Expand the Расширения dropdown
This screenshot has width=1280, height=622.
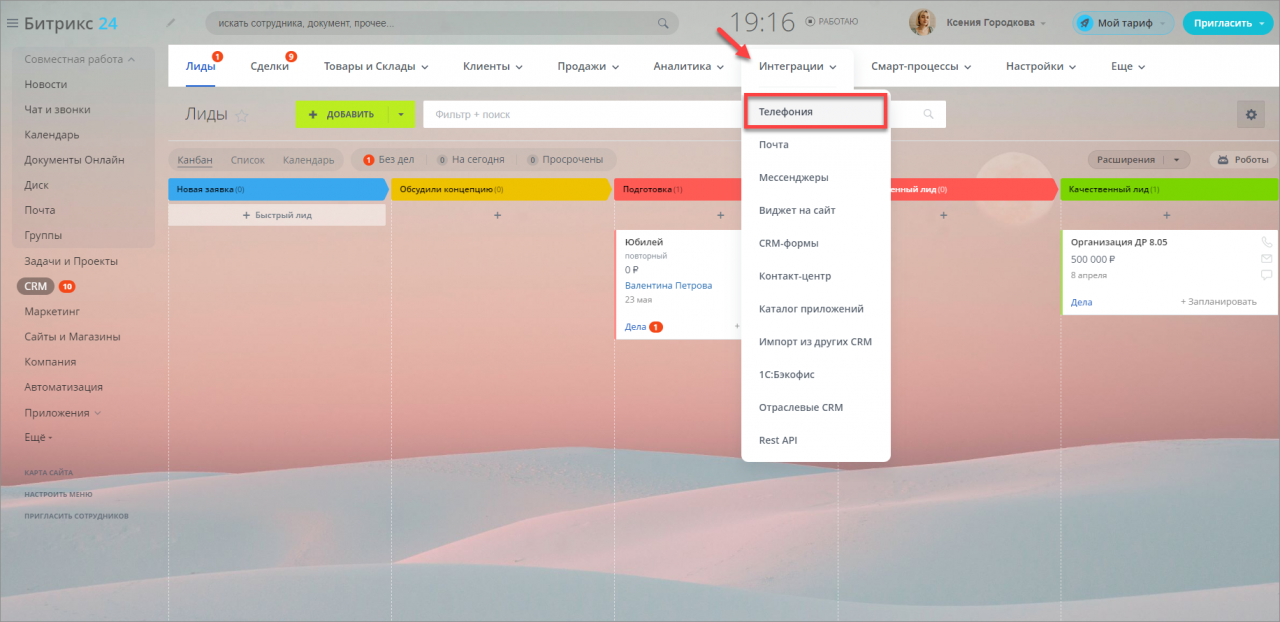tap(1140, 160)
